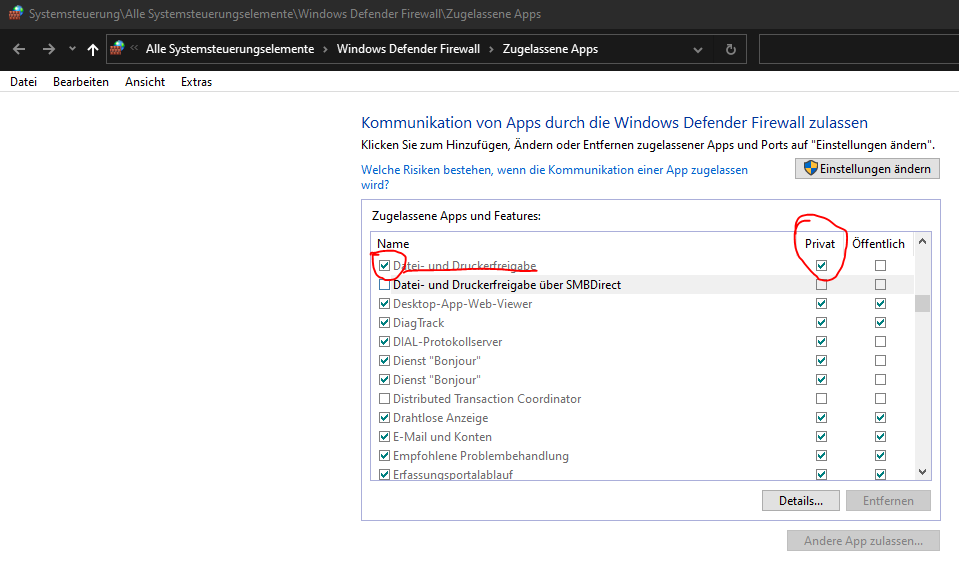Toggle Privat for DIAL-Protokollserver
The height and width of the screenshot is (567, 959).
pos(821,341)
